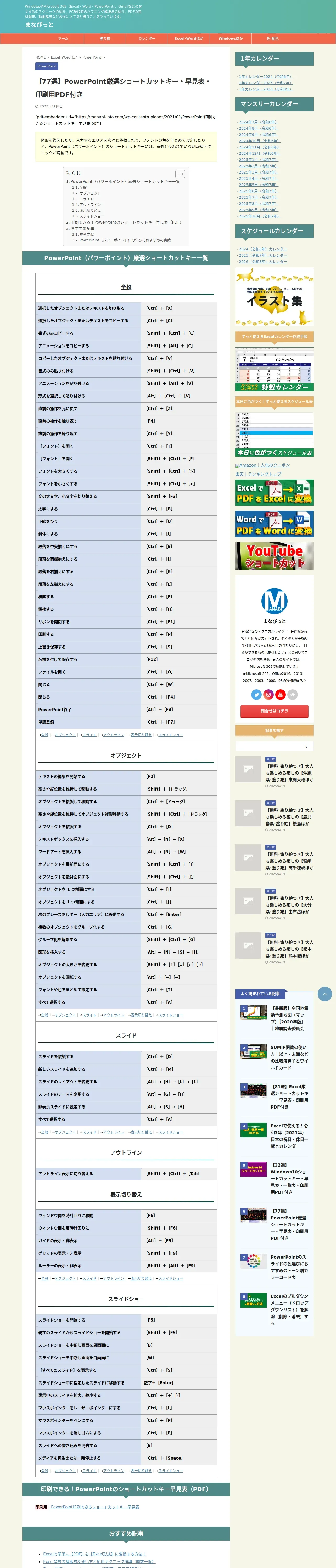Click the search magnifier icon

pyautogui.click(x=305, y=746)
